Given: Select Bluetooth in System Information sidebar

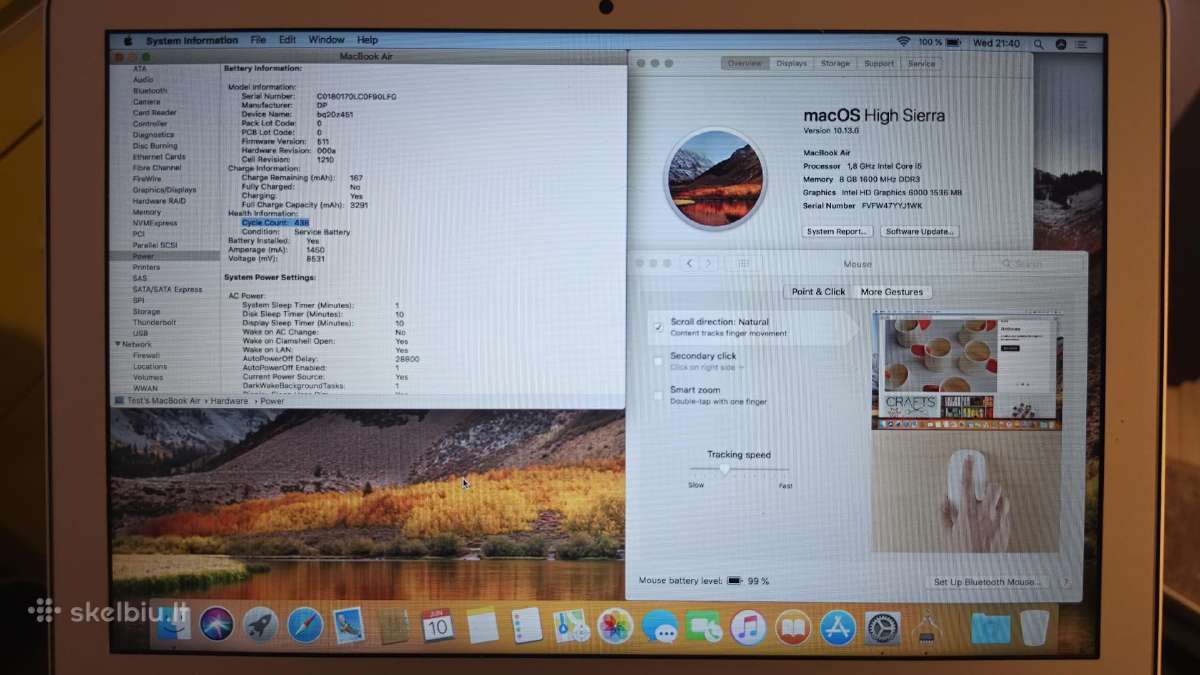Looking at the screenshot, I should pos(150,91).
